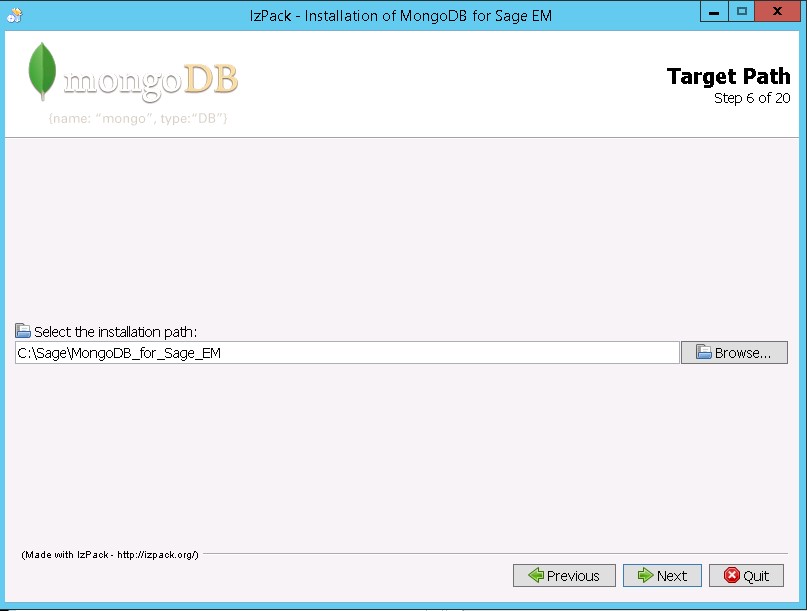Screen dimensions: 807x611
Task: Click the red X icon on Quit
Action: click(x=732, y=576)
